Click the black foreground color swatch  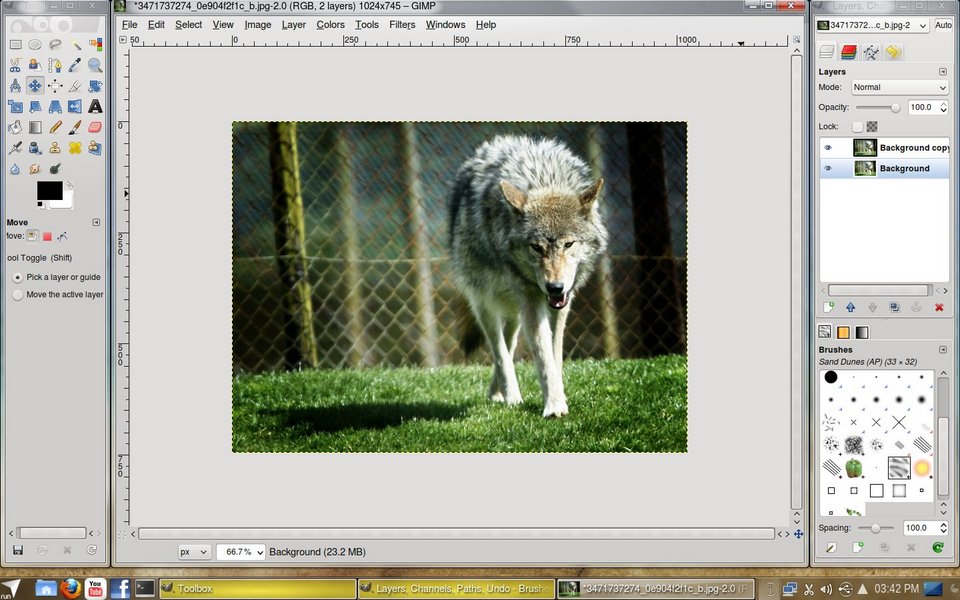pos(49,190)
